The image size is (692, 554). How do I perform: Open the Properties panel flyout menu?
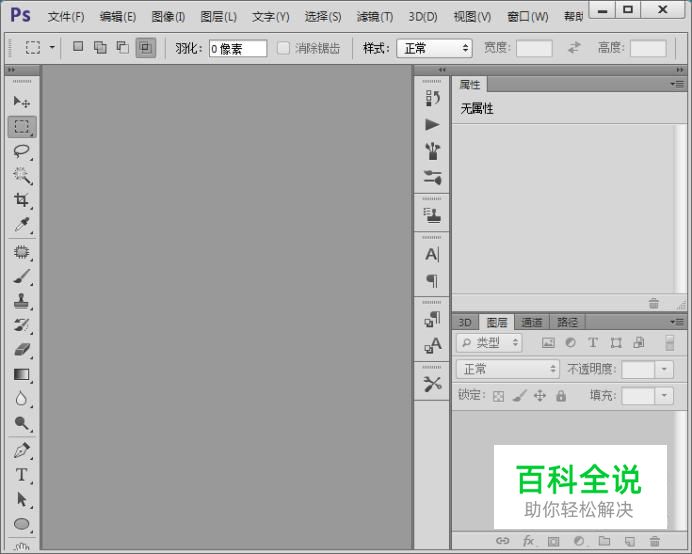click(x=677, y=84)
